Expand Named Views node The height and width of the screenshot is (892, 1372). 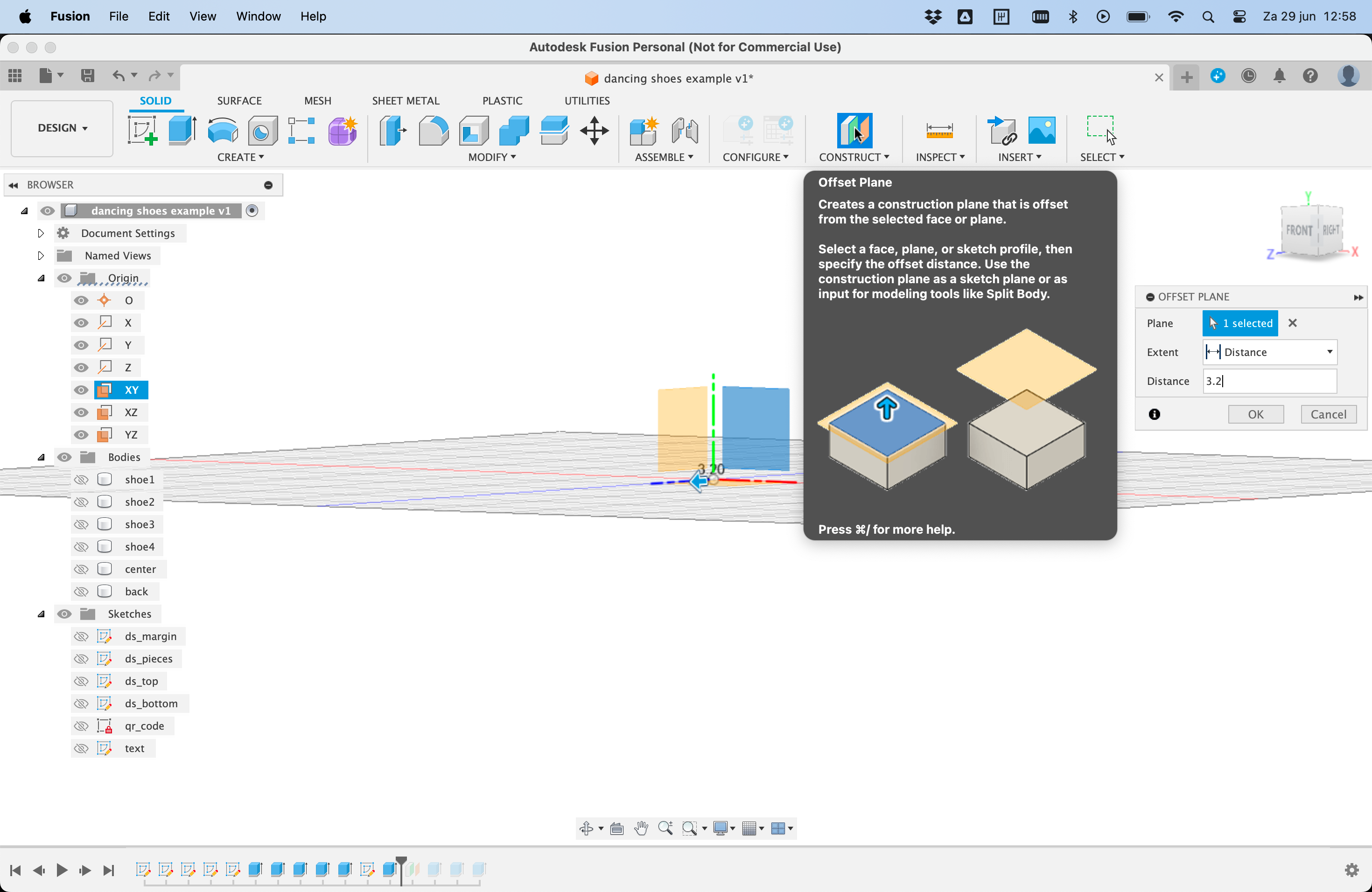pos(40,256)
